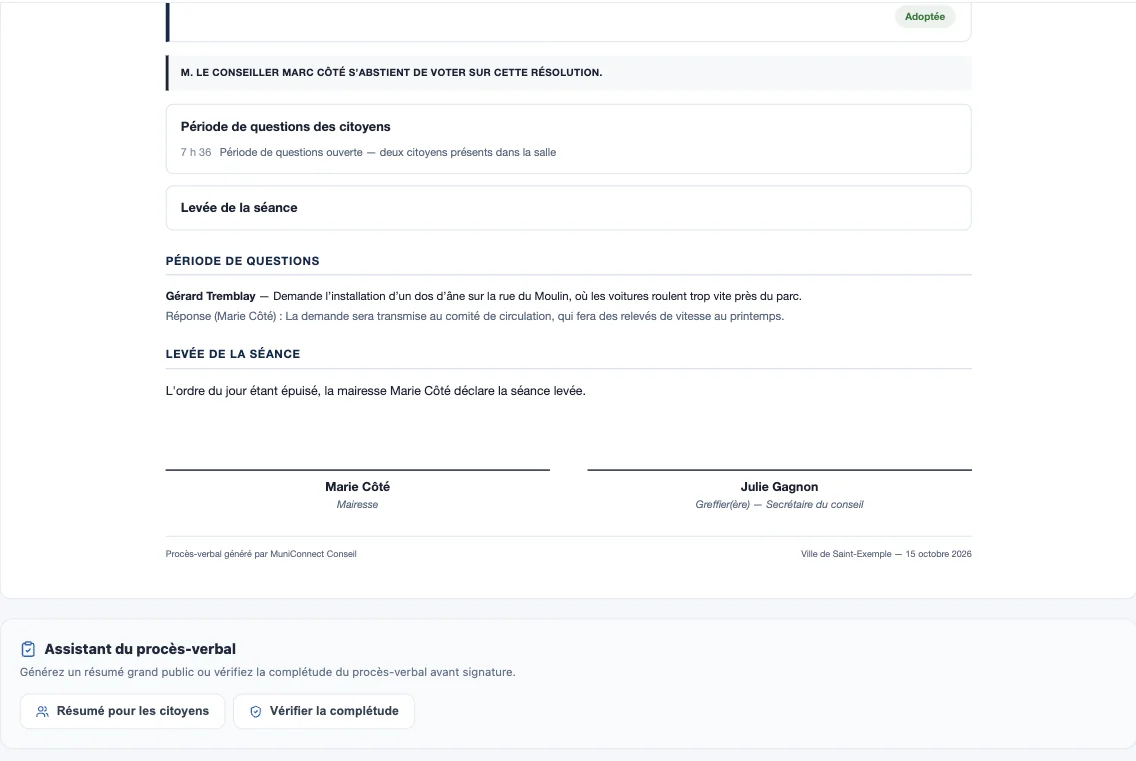1136x761 pixels.
Task: Click the shield icon in Vérifier la complétude
Action: [x=256, y=712]
